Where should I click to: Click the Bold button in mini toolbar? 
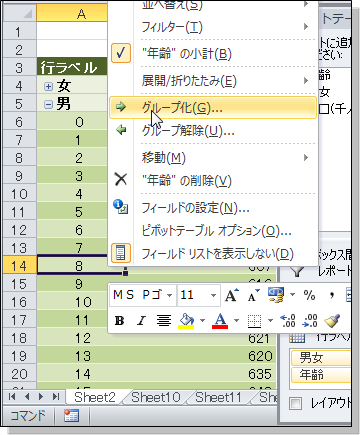pyautogui.click(x=119, y=320)
